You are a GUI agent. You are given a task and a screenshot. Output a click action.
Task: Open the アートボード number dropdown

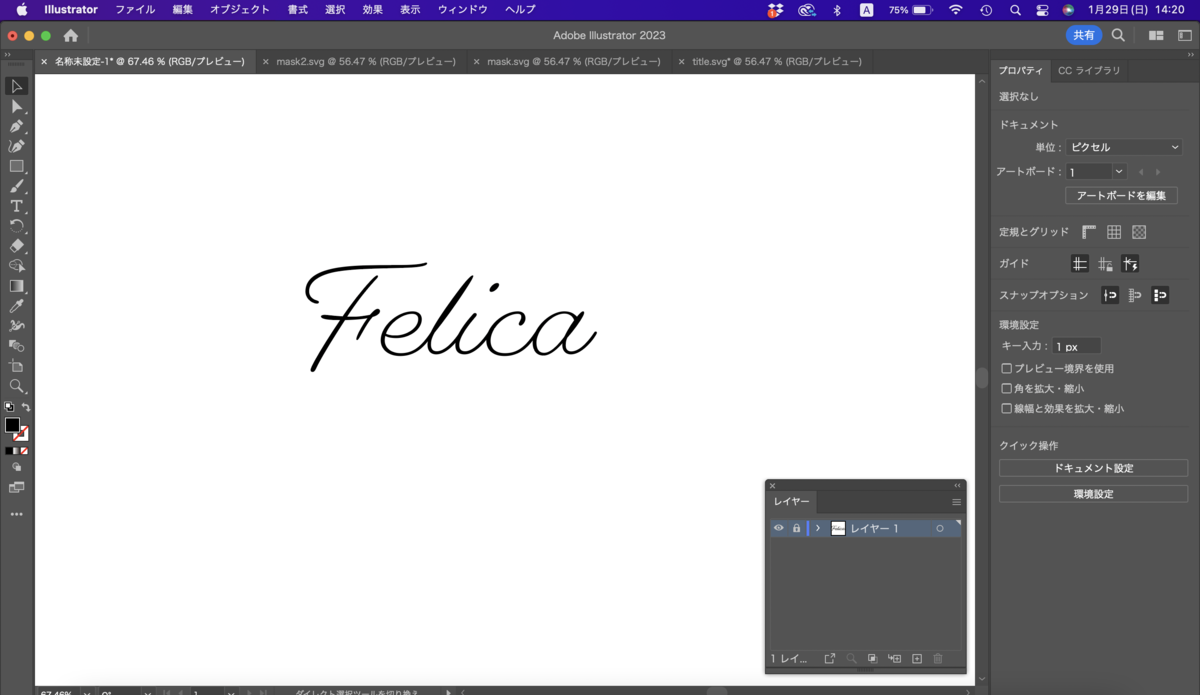[1119, 172]
